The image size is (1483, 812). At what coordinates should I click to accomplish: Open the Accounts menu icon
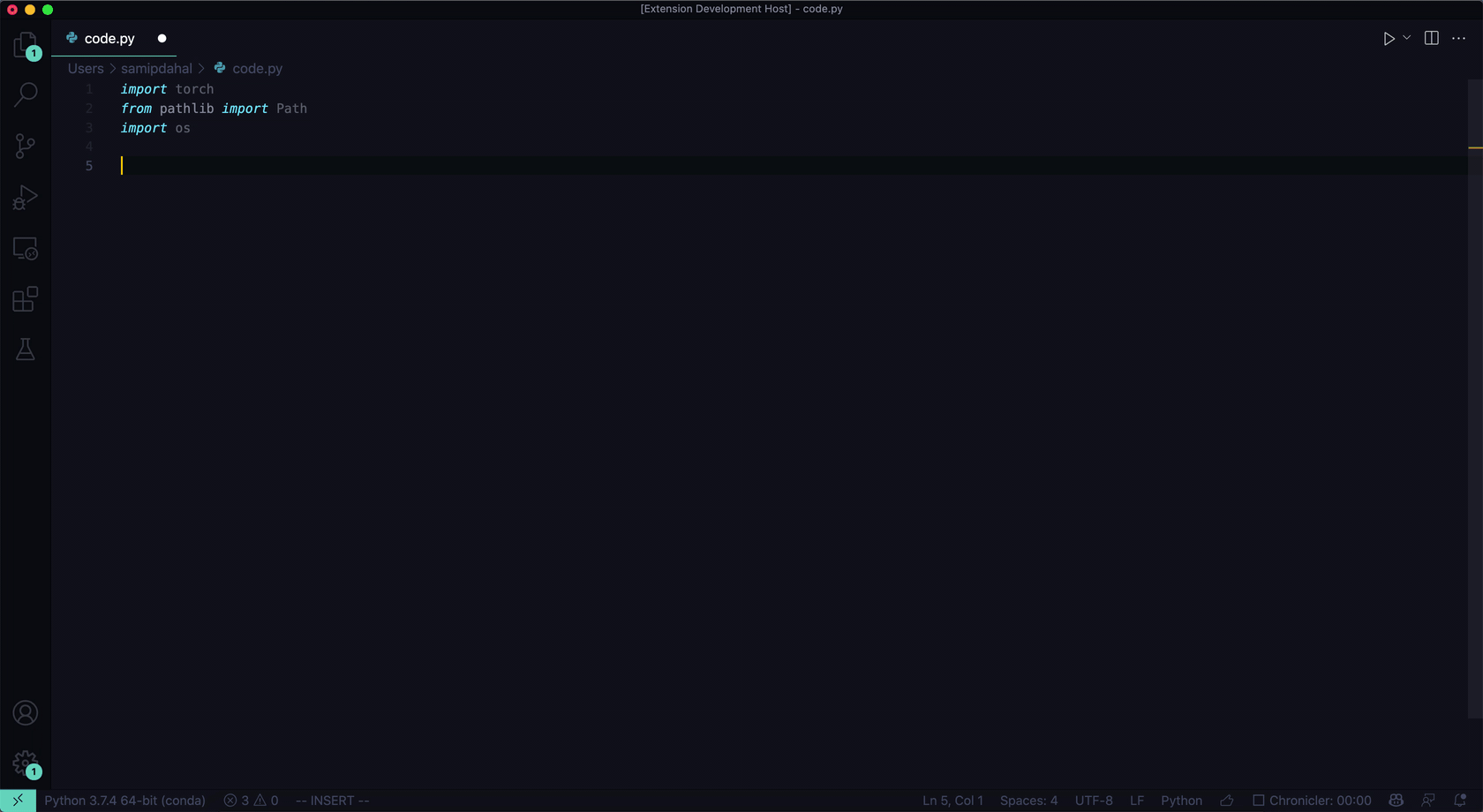point(26,712)
